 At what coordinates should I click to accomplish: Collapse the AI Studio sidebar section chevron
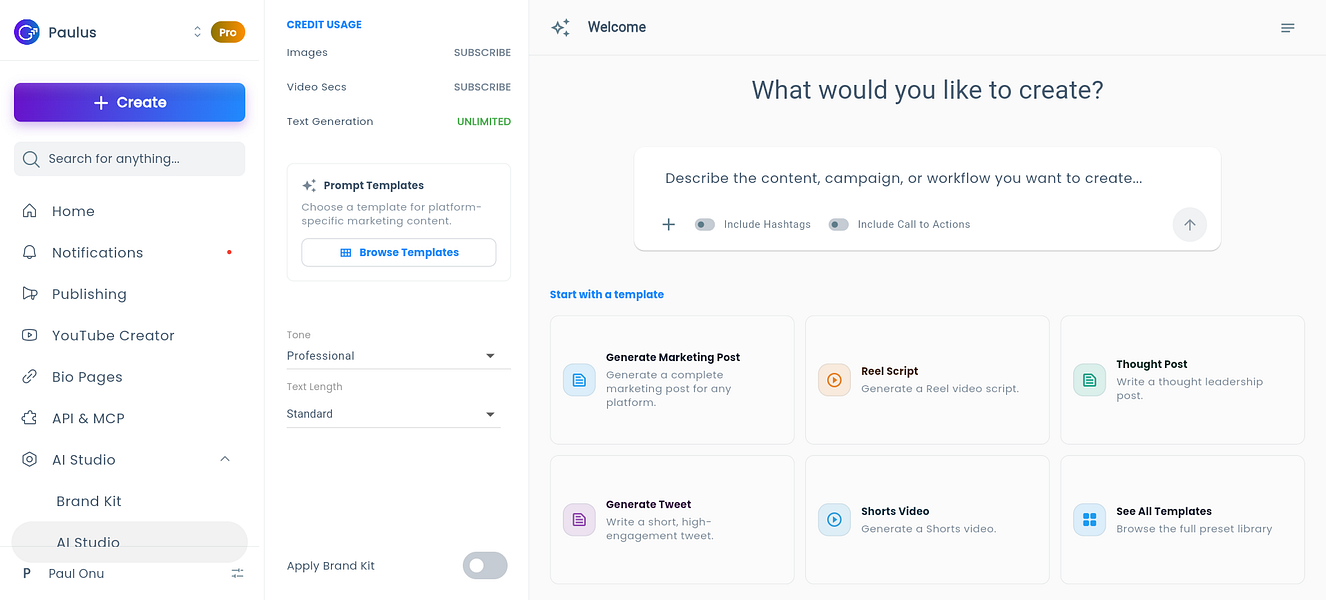click(x=225, y=459)
